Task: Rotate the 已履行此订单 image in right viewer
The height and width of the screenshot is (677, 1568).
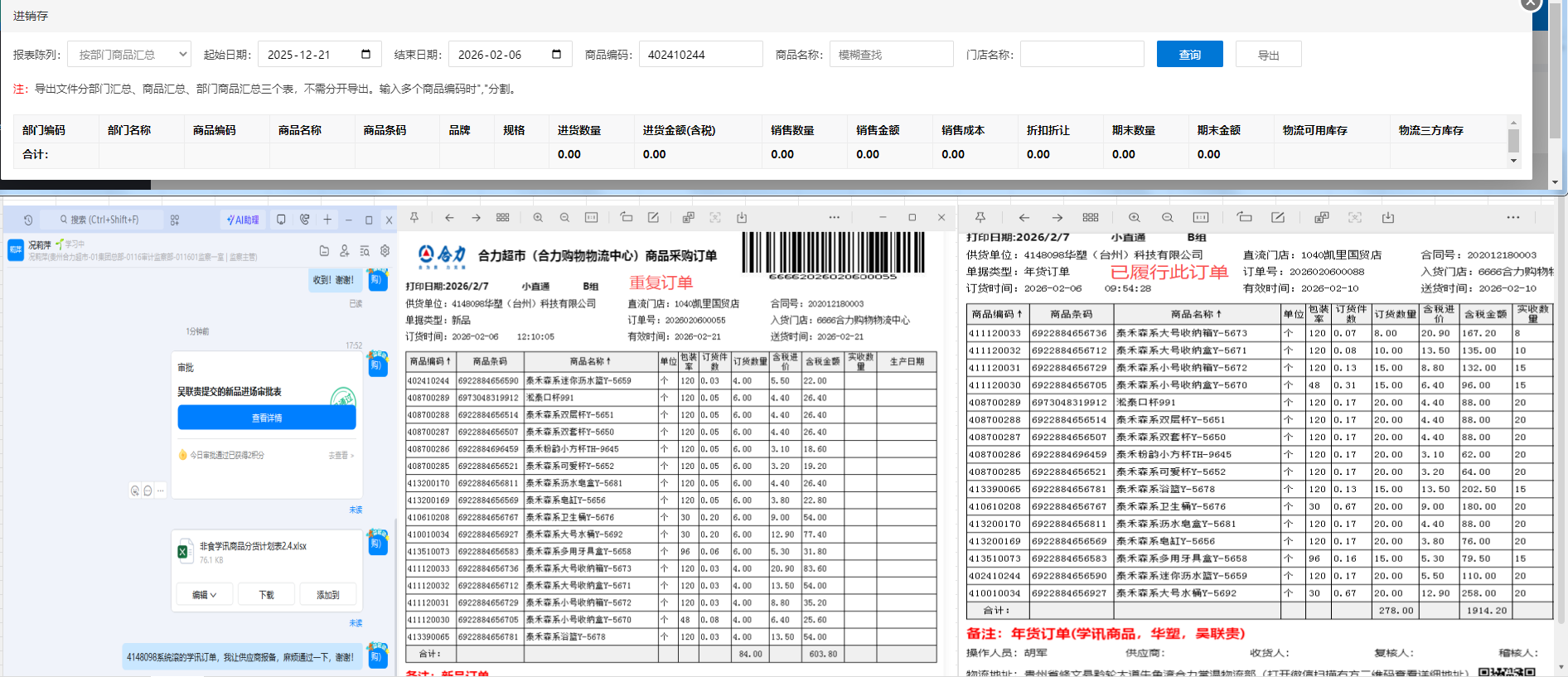Action: [x=1244, y=217]
